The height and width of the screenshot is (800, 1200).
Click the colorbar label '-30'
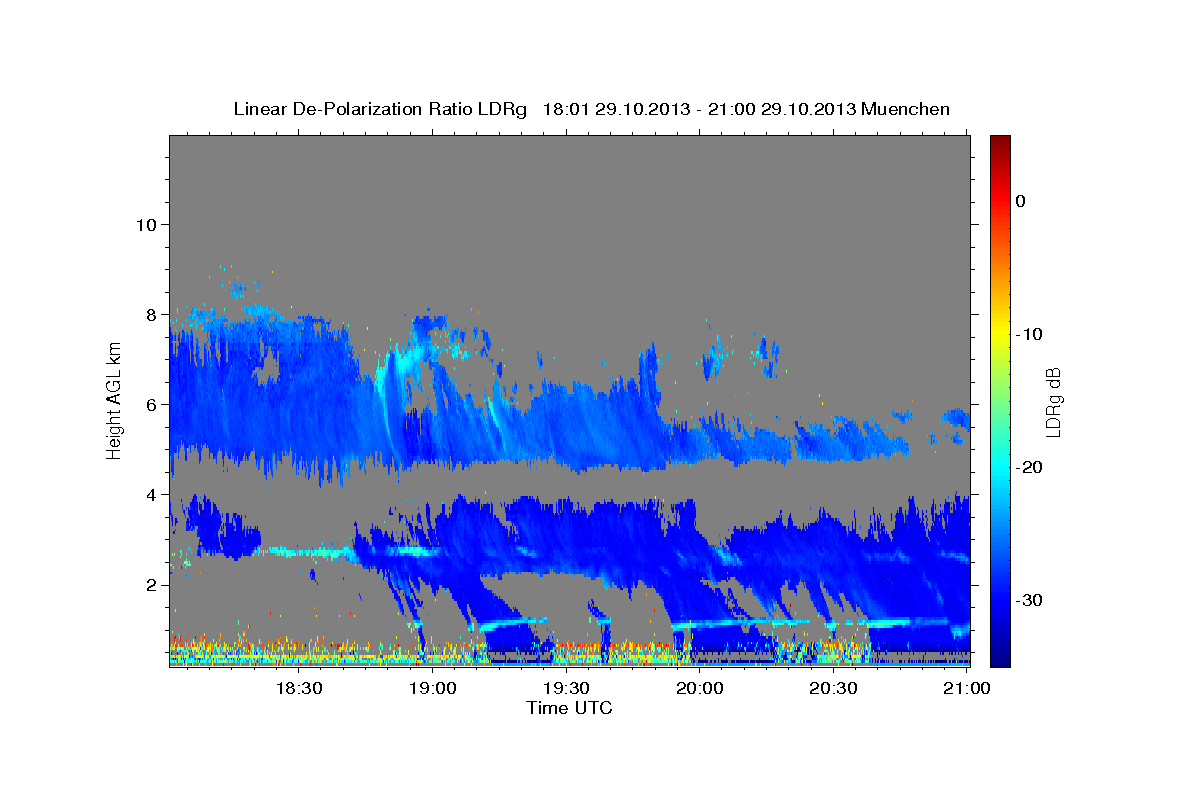tap(1030, 600)
